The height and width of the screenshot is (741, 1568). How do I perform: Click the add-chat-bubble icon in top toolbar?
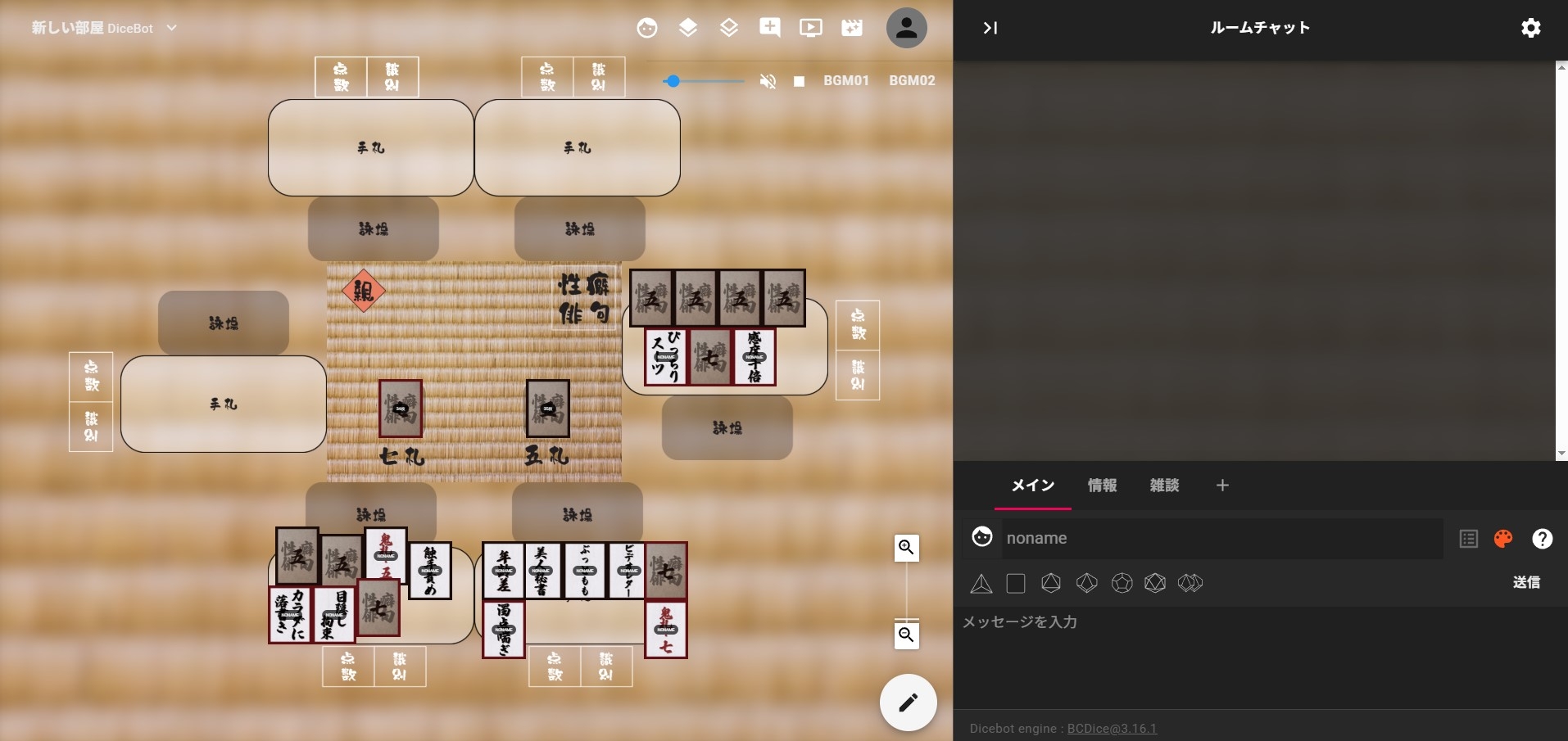tap(770, 27)
